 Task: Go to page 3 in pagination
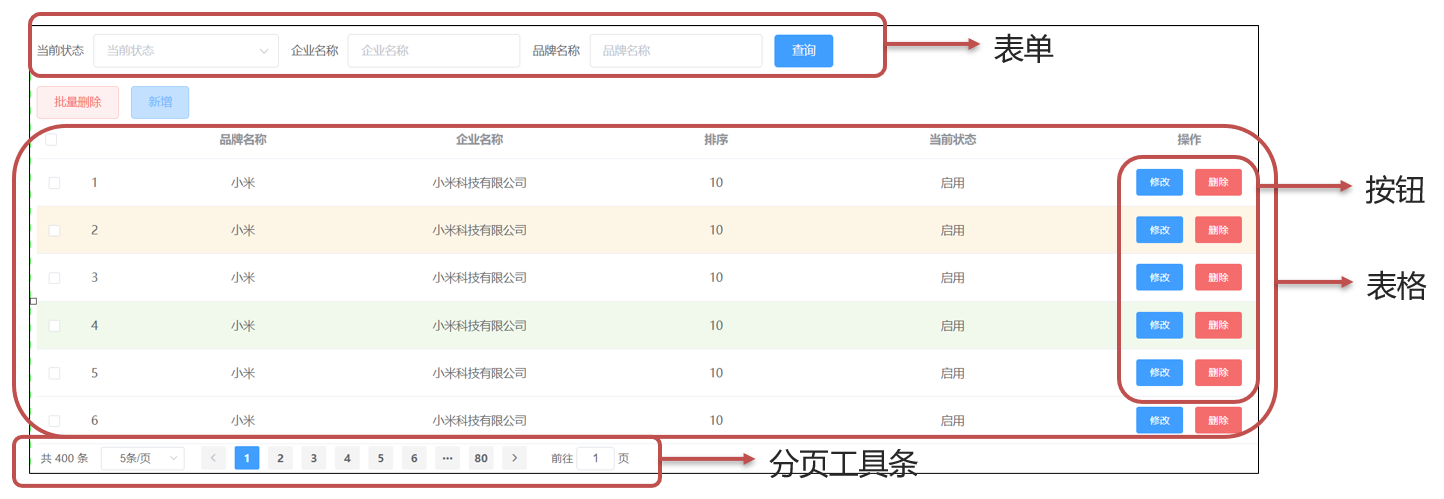[314, 458]
